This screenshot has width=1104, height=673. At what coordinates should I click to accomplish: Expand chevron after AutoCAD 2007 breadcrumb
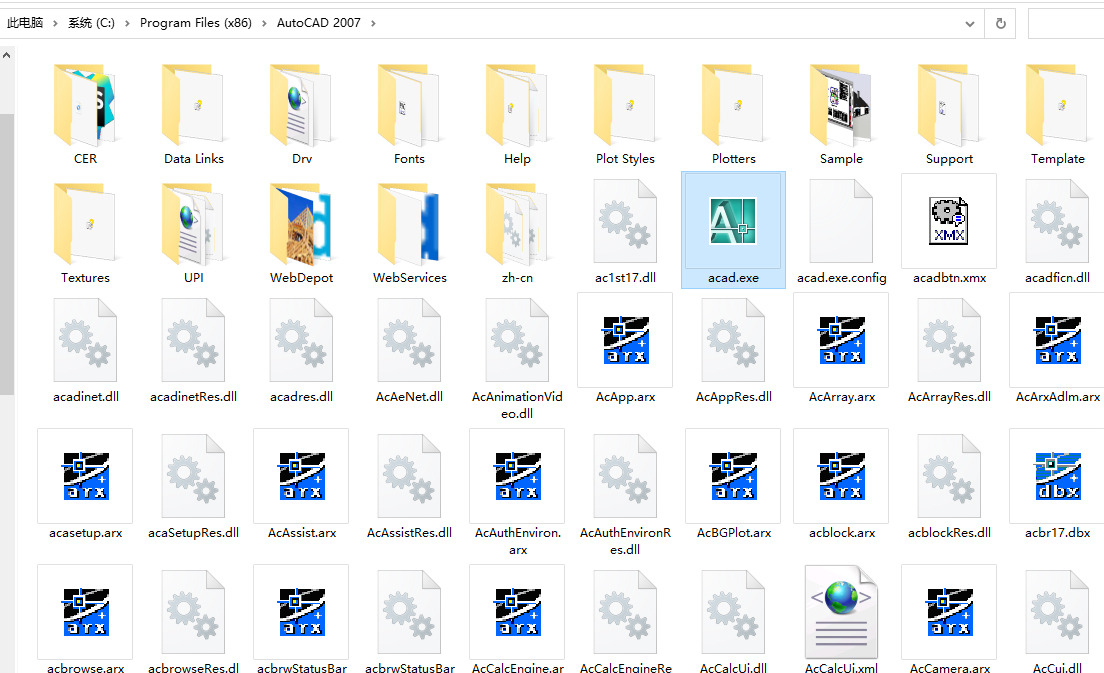click(373, 23)
